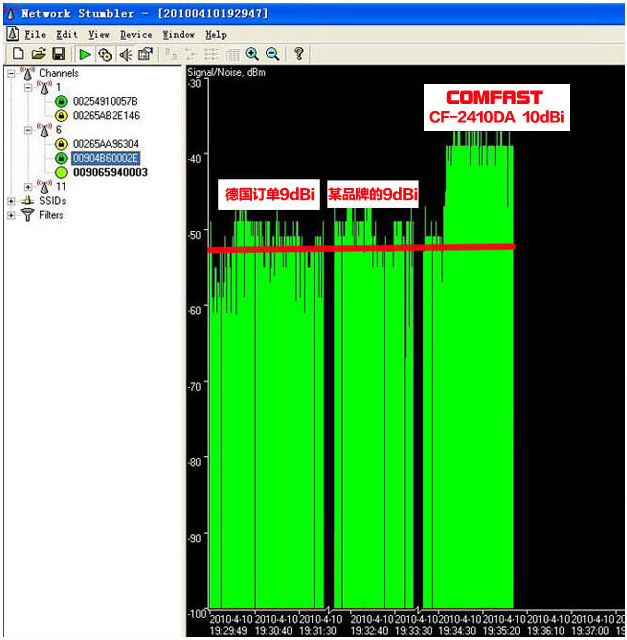Click the funnel icon beside Filters

(28, 215)
